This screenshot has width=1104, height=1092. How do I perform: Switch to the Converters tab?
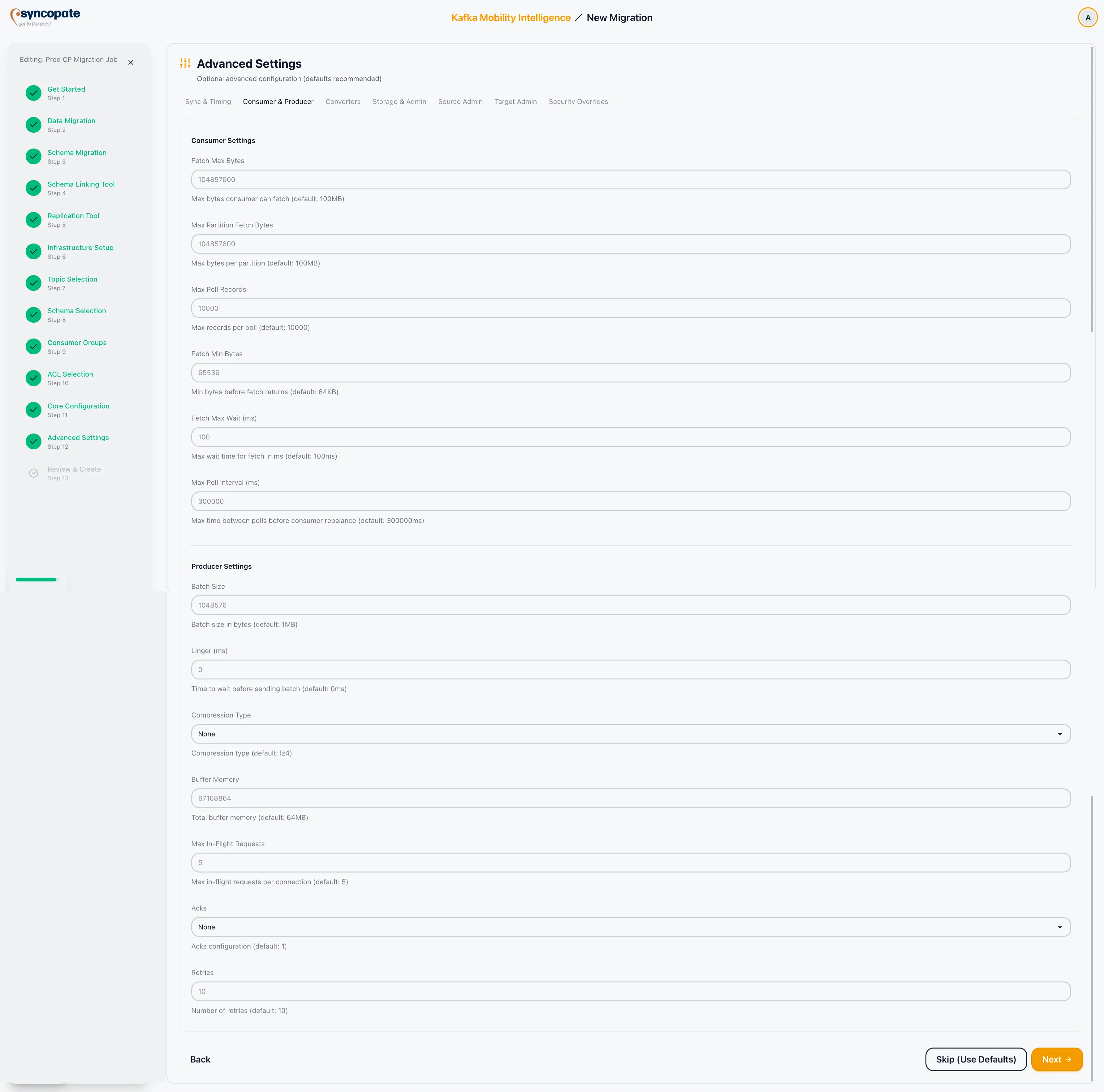(x=343, y=101)
